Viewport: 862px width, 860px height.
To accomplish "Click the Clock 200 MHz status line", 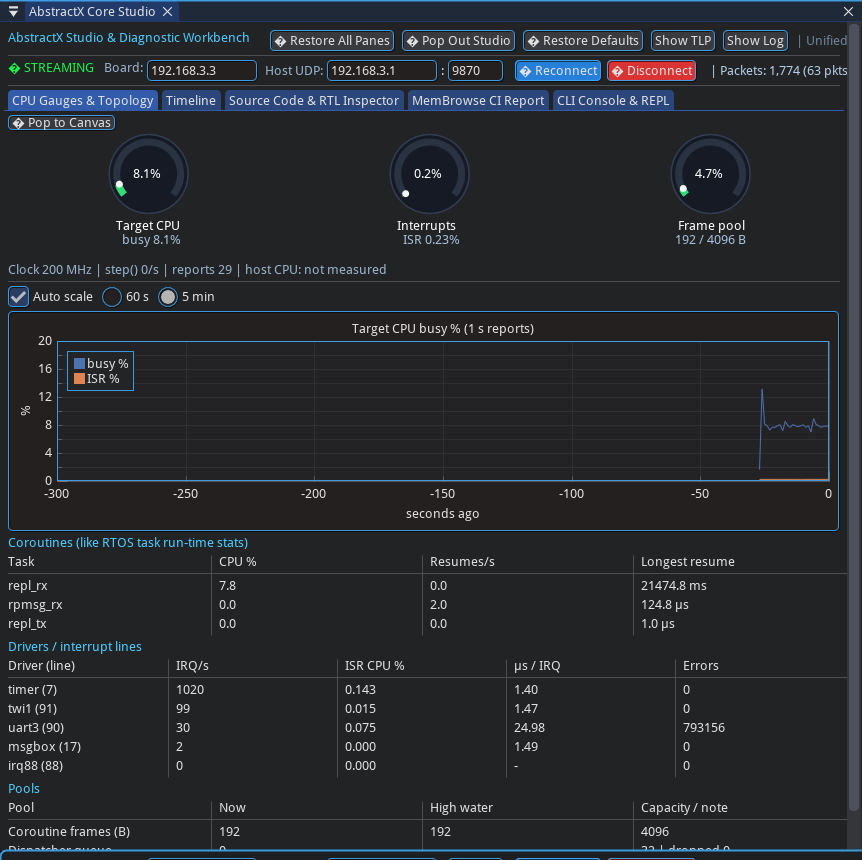I will pyautogui.click(x=197, y=270).
